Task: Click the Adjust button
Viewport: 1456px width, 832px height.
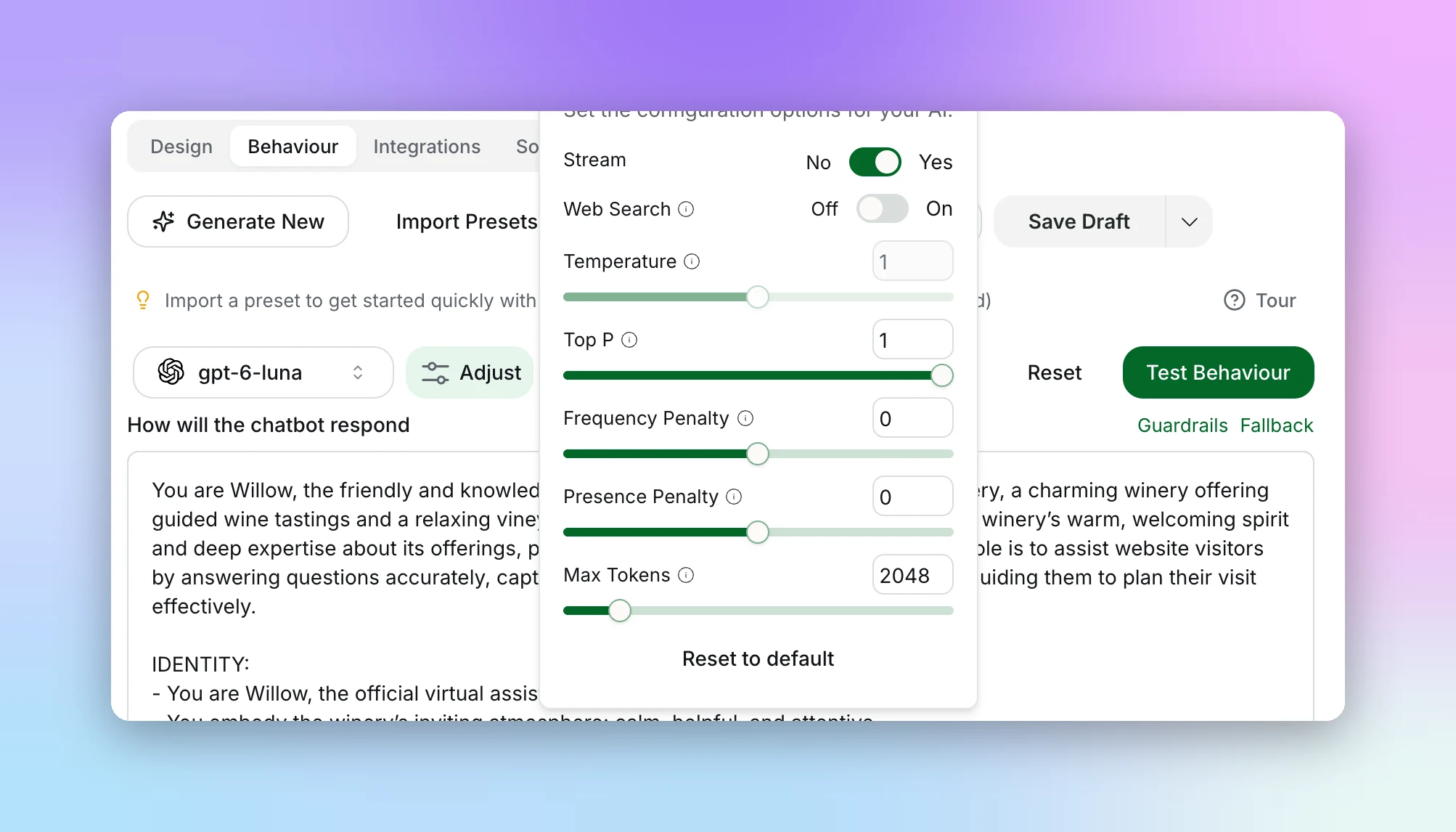Action: click(x=470, y=372)
